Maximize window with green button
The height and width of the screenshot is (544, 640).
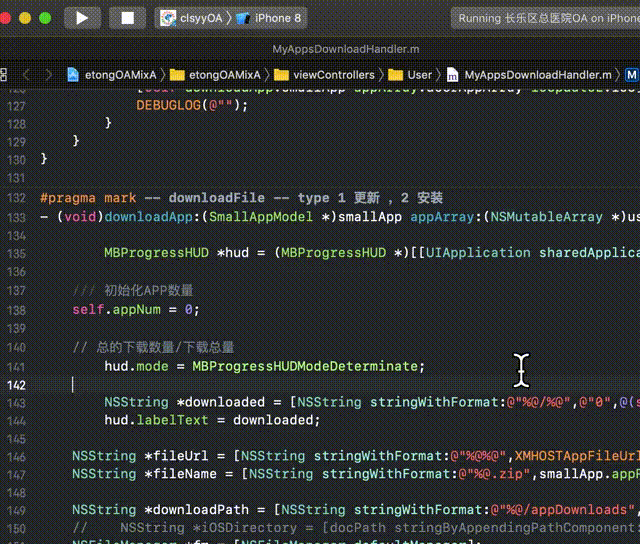point(45,18)
